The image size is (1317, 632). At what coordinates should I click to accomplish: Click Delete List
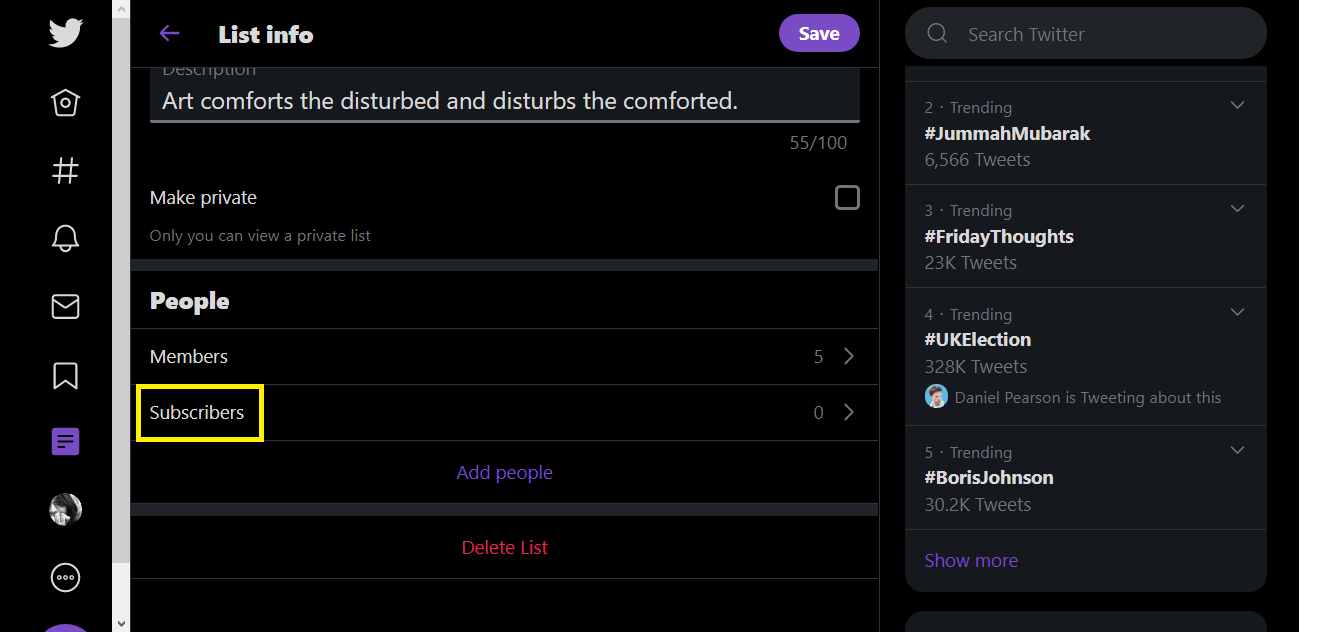pos(505,547)
